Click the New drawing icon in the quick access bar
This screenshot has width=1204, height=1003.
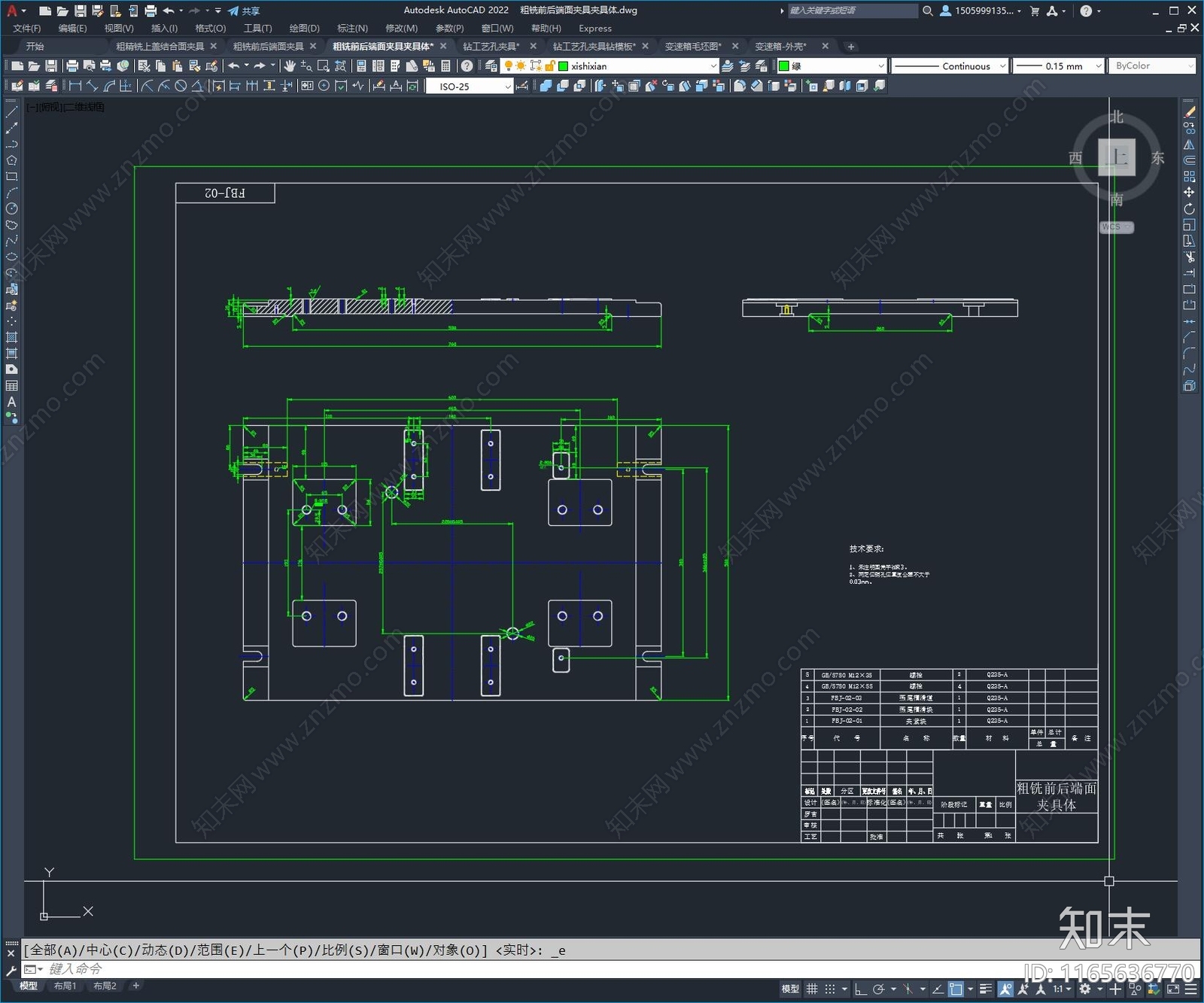point(45,11)
